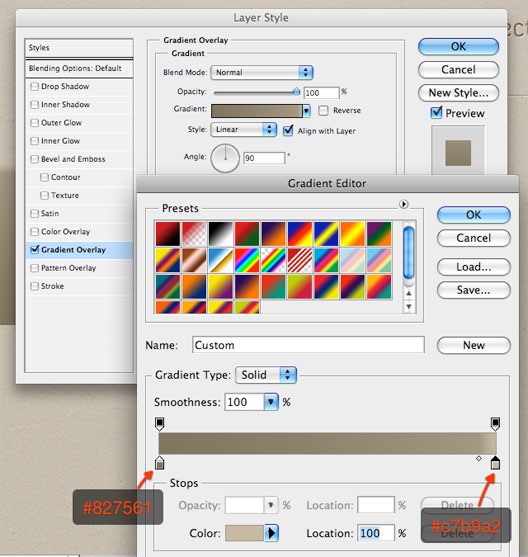
Task: Select Blending Options: Default entry
Action: (x=79, y=68)
